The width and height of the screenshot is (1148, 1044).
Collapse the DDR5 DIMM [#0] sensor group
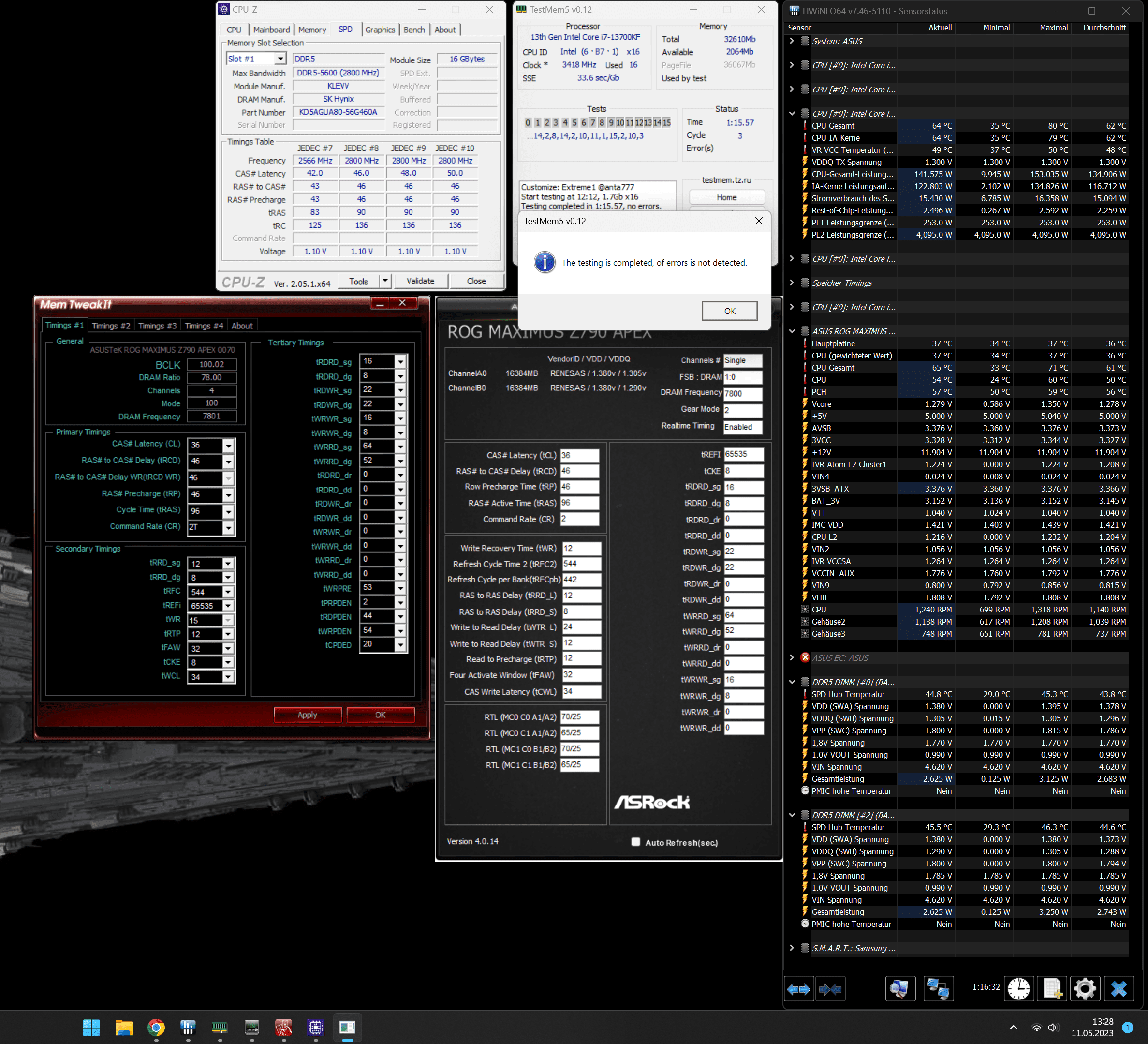[x=792, y=682]
